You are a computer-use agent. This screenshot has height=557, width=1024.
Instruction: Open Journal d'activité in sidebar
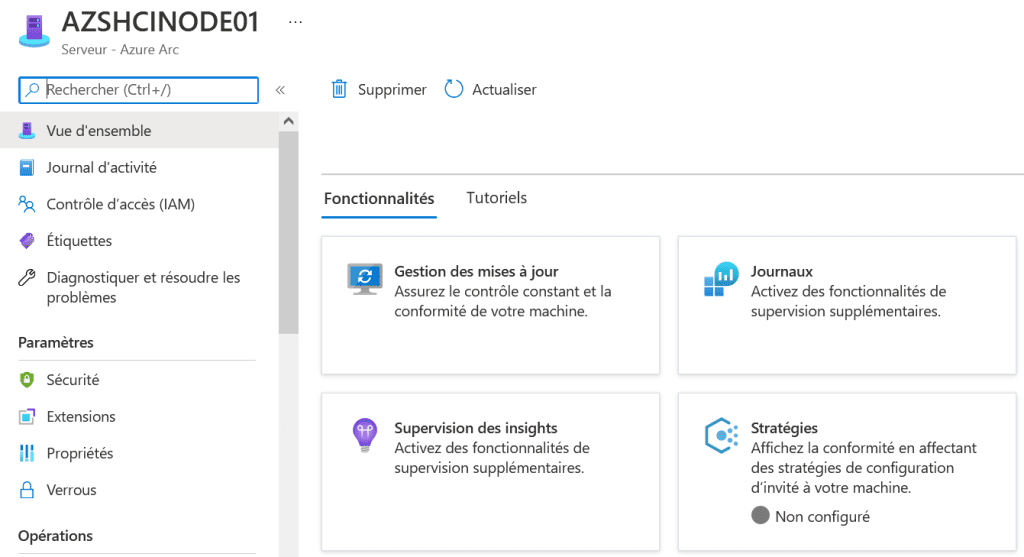pyautogui.click(x=101, y=168)
